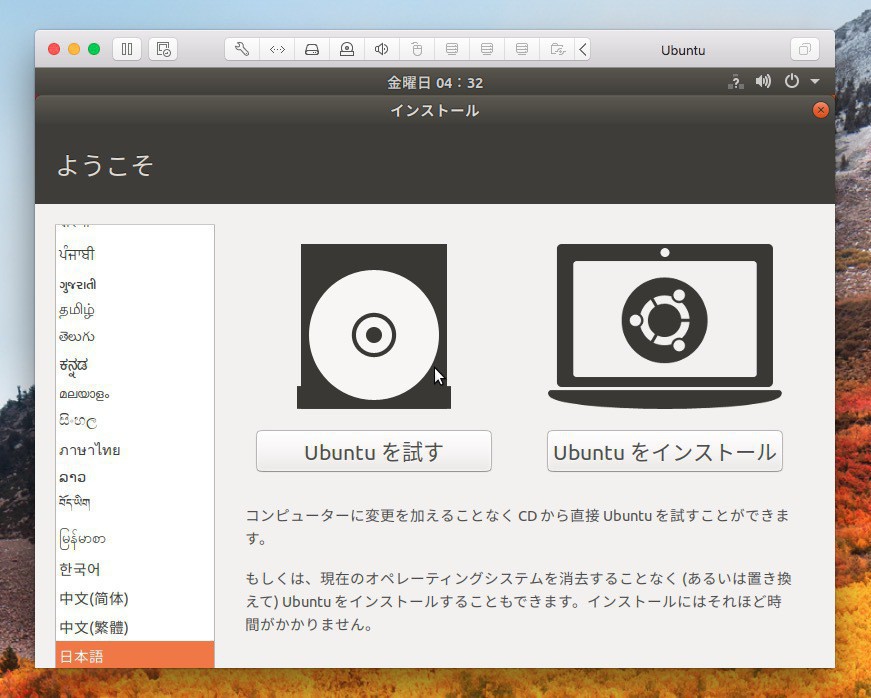The image size is (871, 698).
Task: Open the clock showing 金曜日 04:32
Action: click(x=435, y=82)
